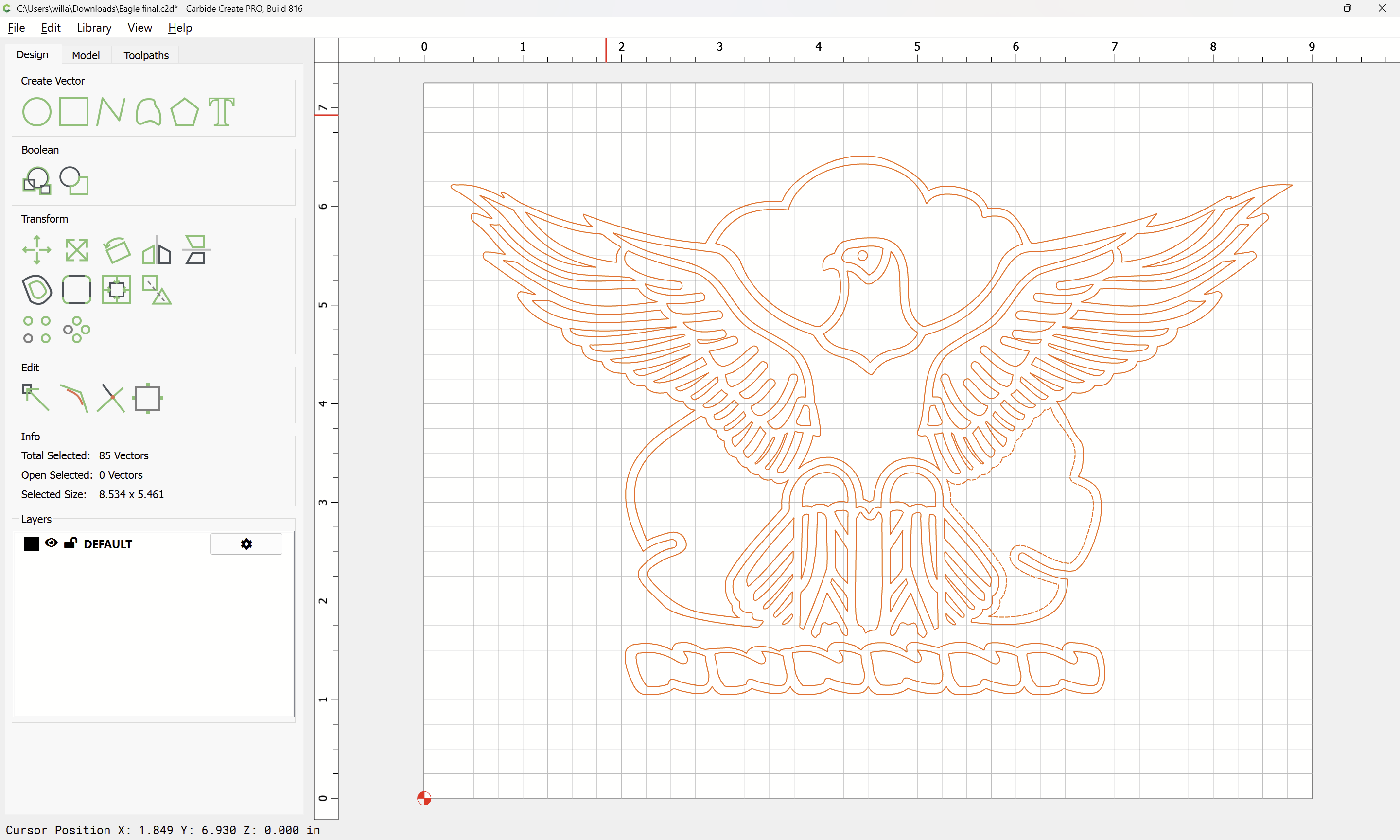This screenshot has height=840, width=1400.
Task: Click the 'Open Selected: 0 Vectors' text
Action: 82,475
